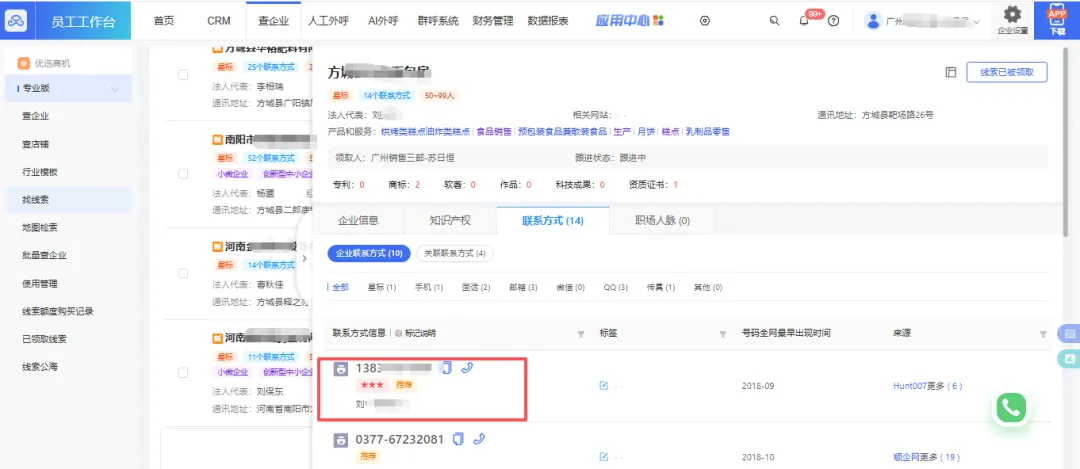Filter contacts by 邮箱 (3)
The height and width of the screenshot is (469, 1080).
(523, 287)
